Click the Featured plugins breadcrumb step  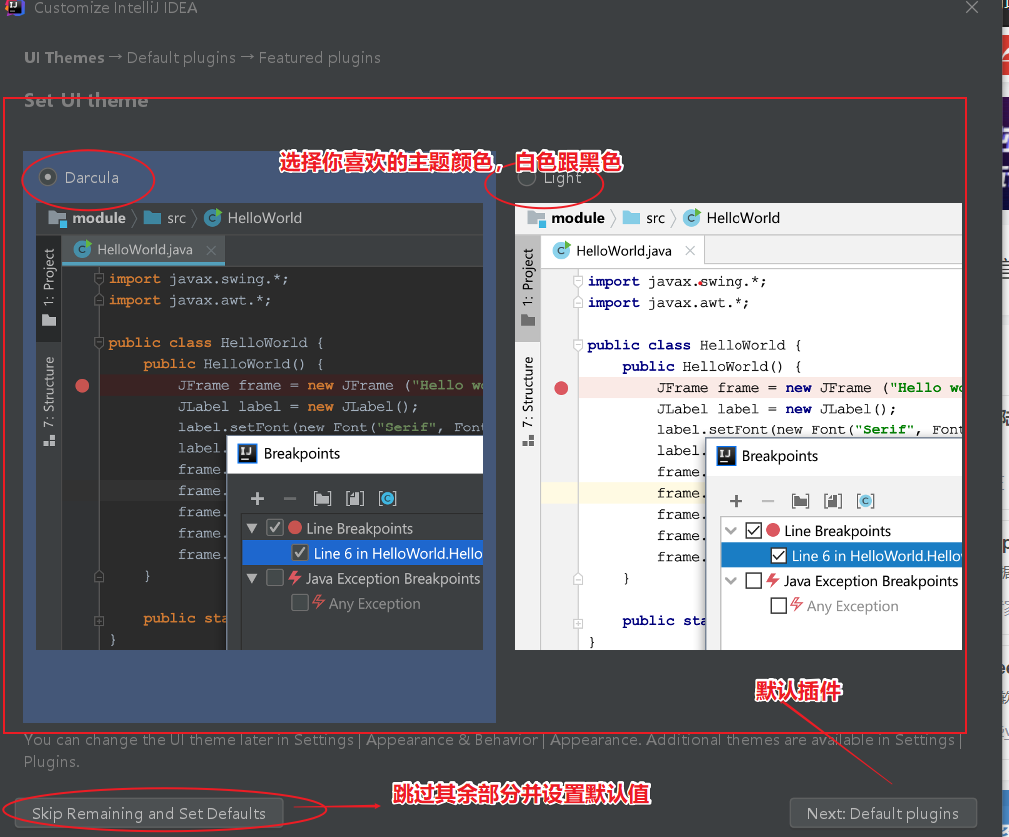coord(319,58)
